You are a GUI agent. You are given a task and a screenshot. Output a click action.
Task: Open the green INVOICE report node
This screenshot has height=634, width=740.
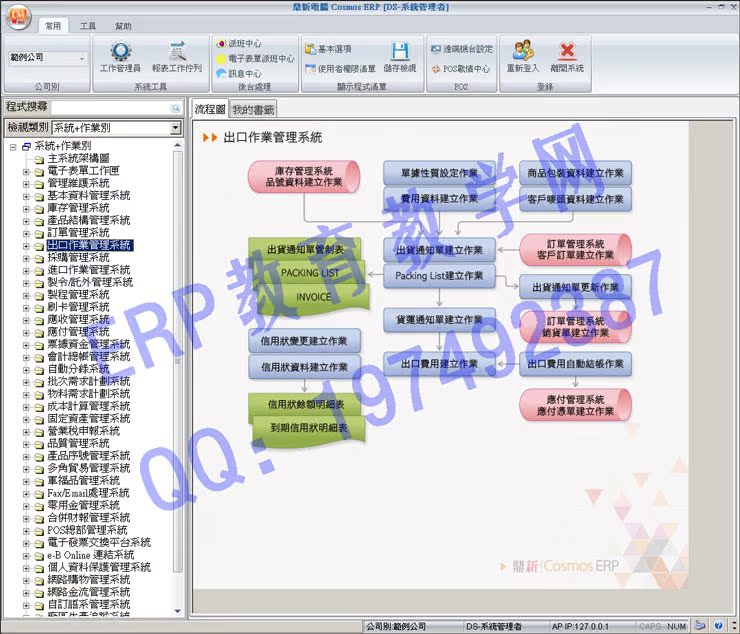(313, 297)
